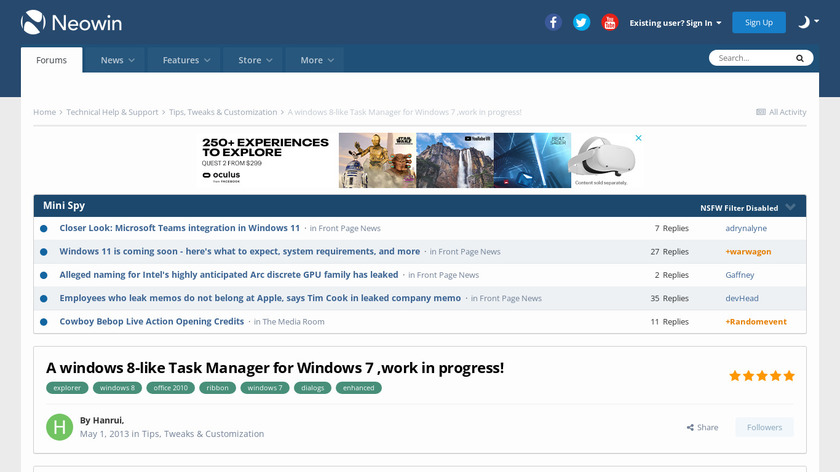This screenshot has width=840, height=472.
Task: Click the orange five-star topic rating
Action: 762,376
